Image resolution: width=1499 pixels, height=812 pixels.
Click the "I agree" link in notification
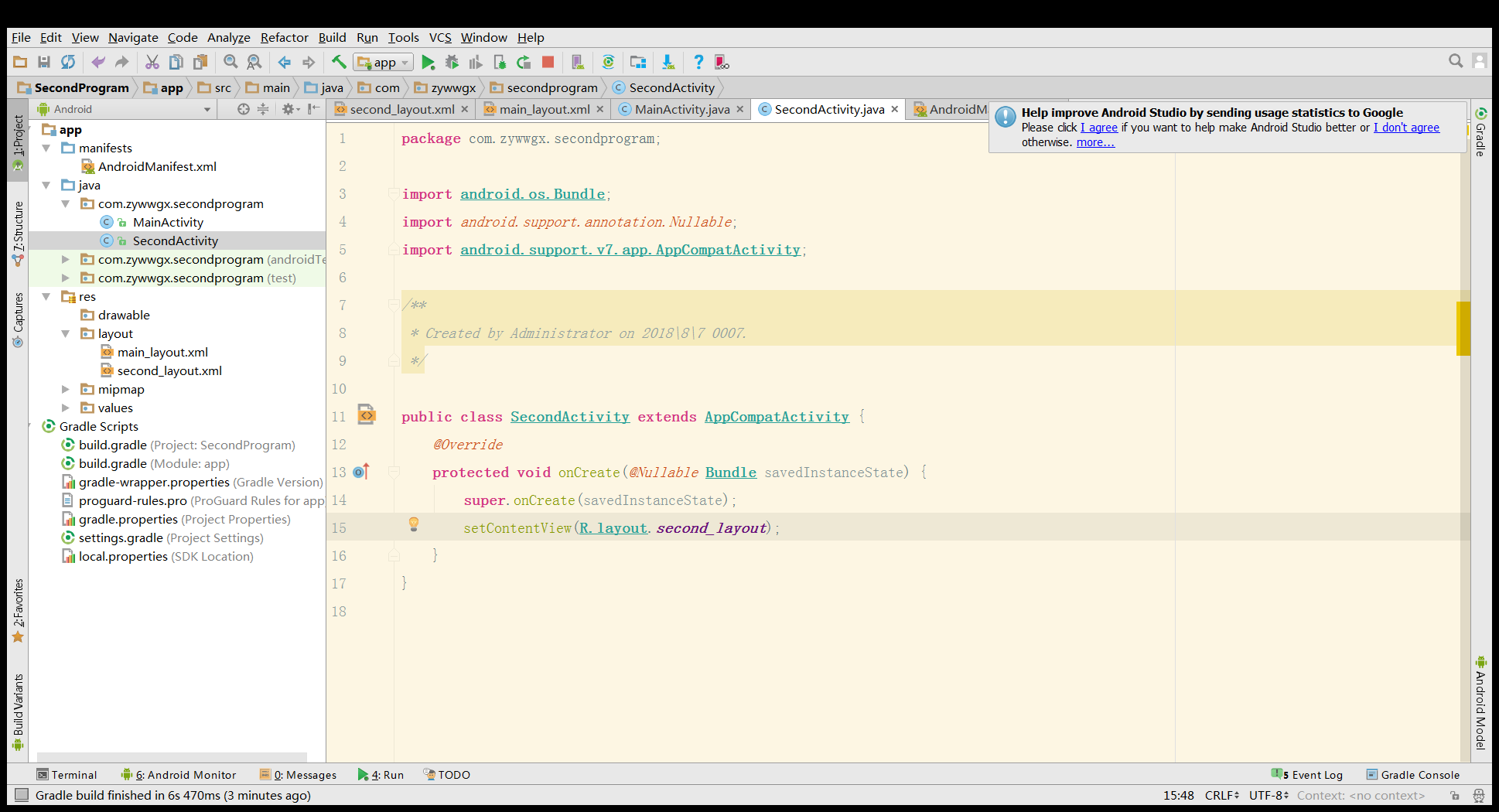[x=1098, y=128]
